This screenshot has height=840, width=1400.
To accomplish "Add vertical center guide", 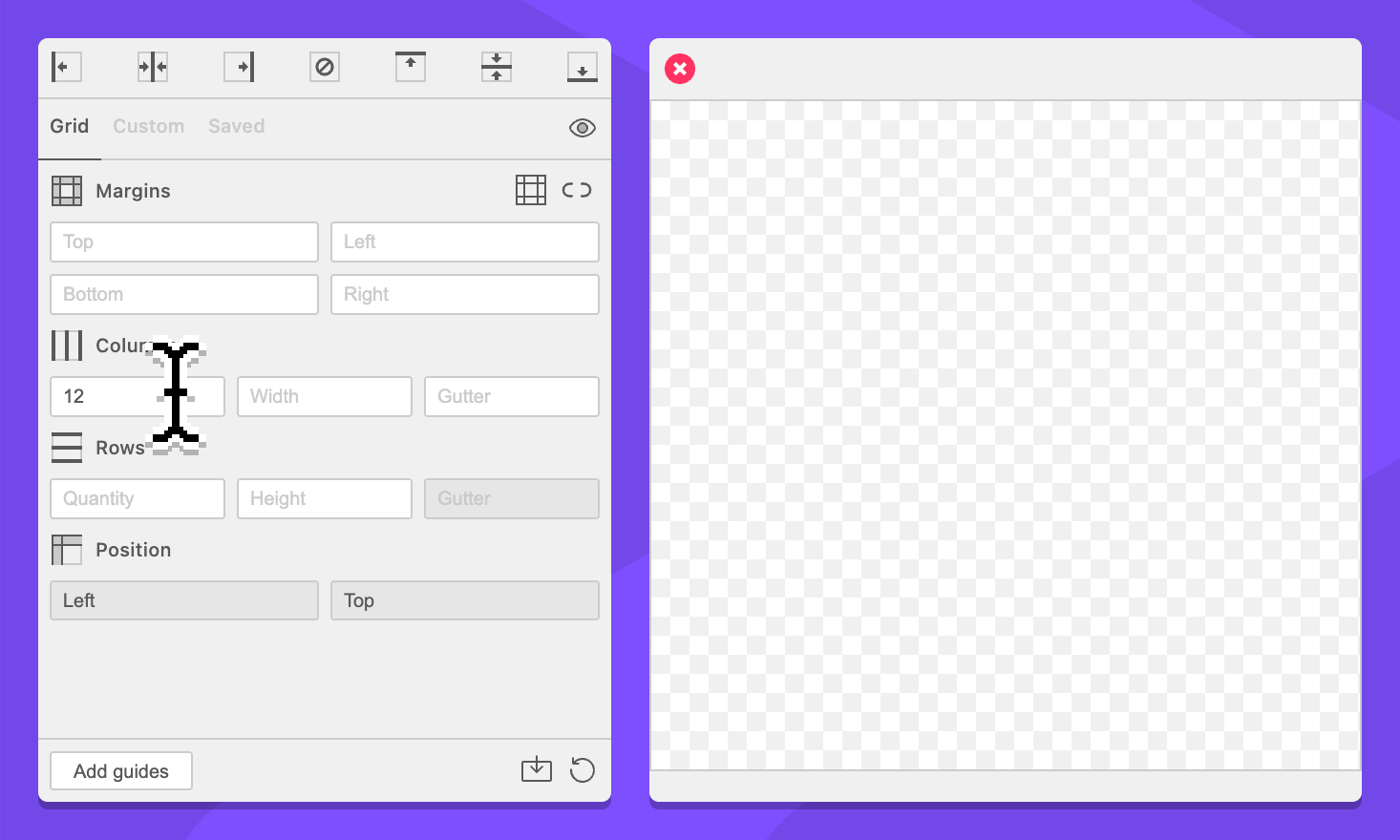I will tap(153, 67).
